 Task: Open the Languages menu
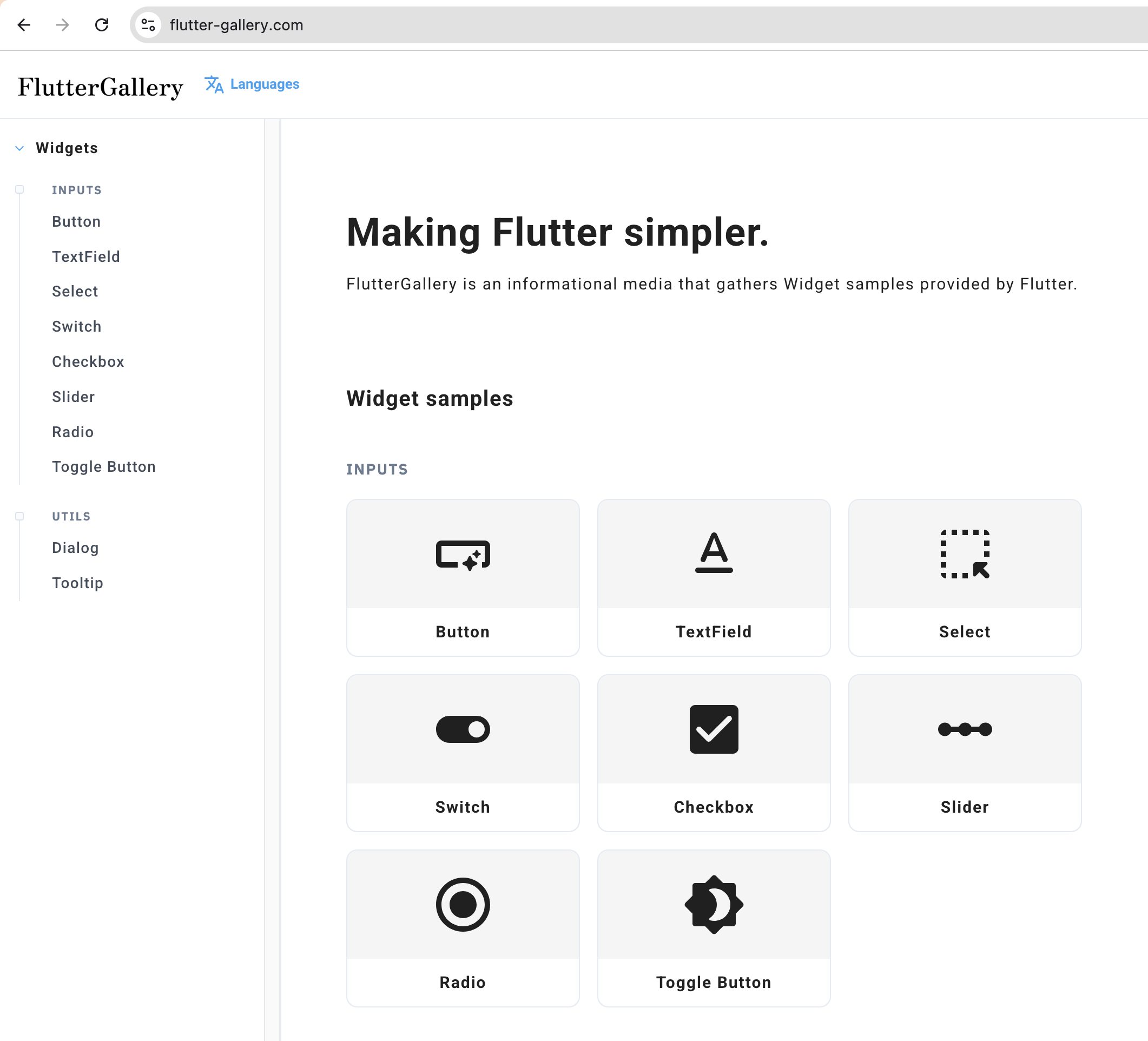tap(252, 84)
